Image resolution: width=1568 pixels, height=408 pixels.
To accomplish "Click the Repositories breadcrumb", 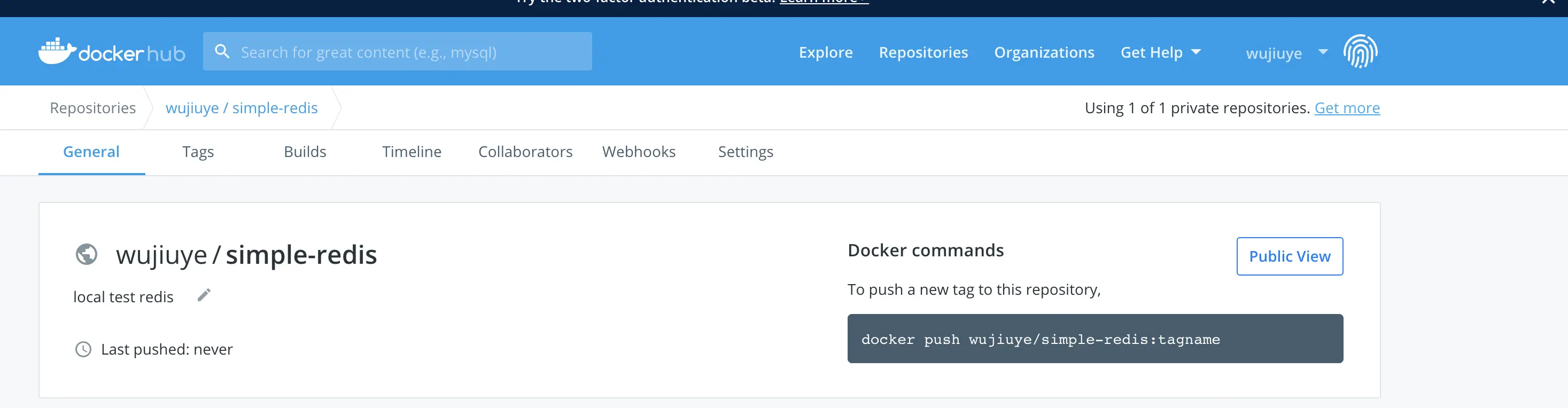I will tap(92, 108).
